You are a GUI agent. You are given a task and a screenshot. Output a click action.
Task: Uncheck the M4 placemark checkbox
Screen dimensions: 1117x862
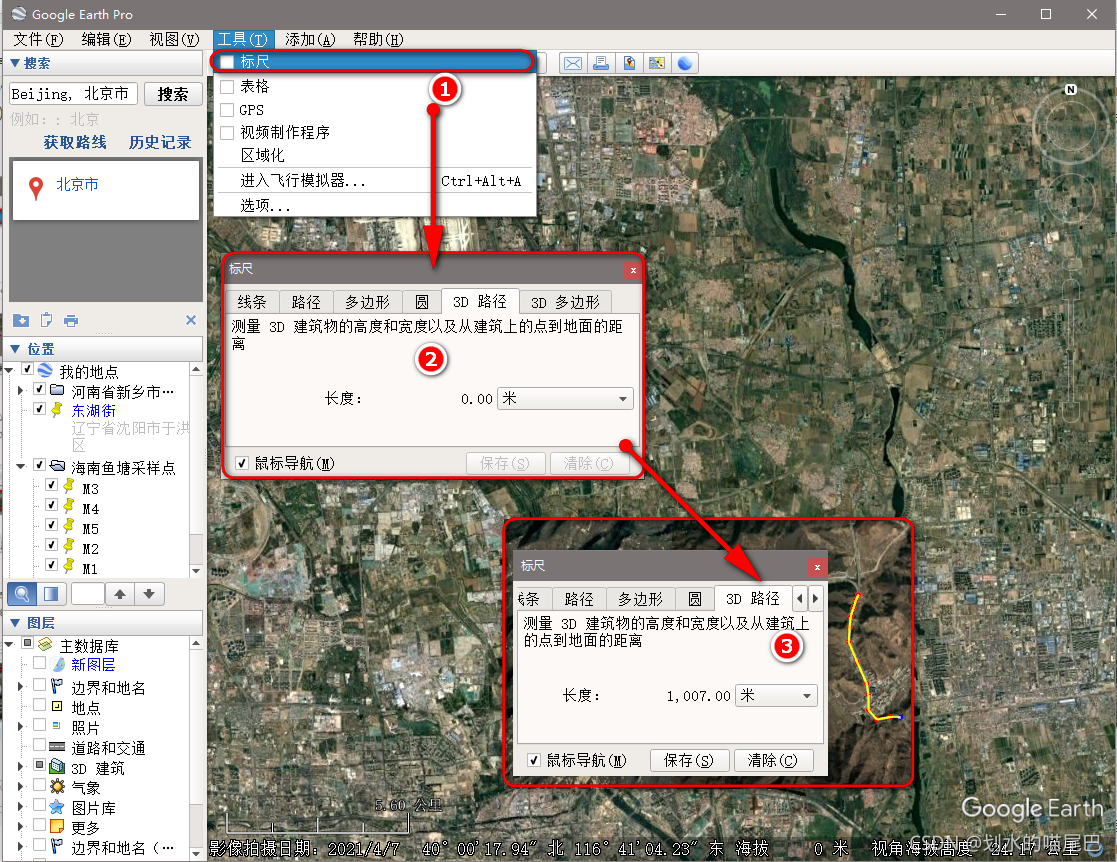point(51,504)
